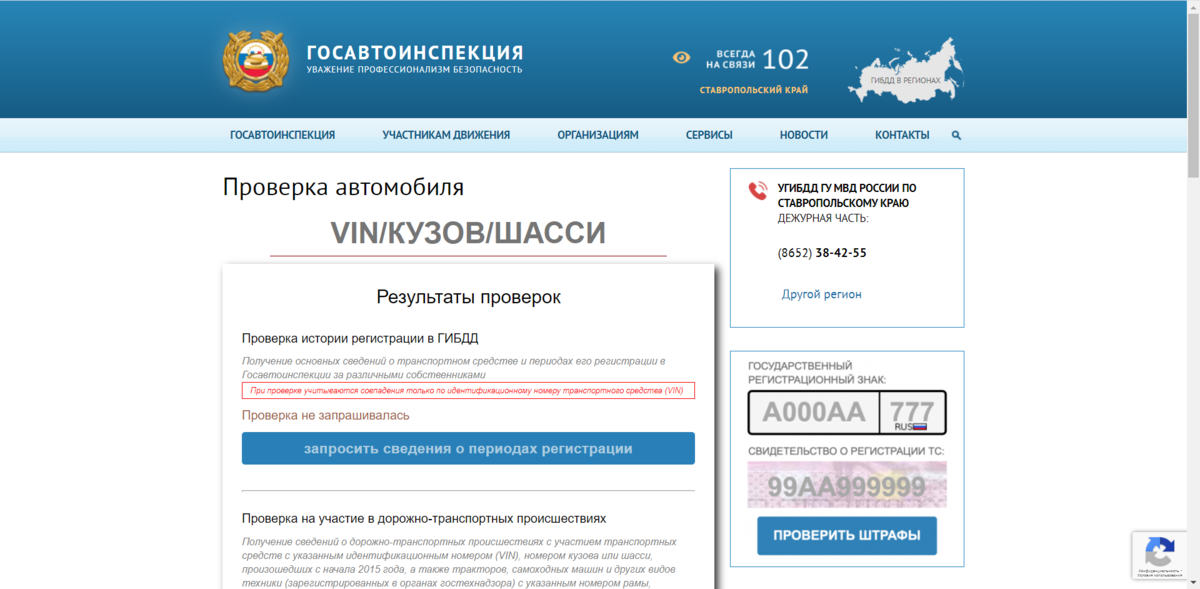
Task: Click the search magnifier in the navigation bar
Action: coord(956,135)
